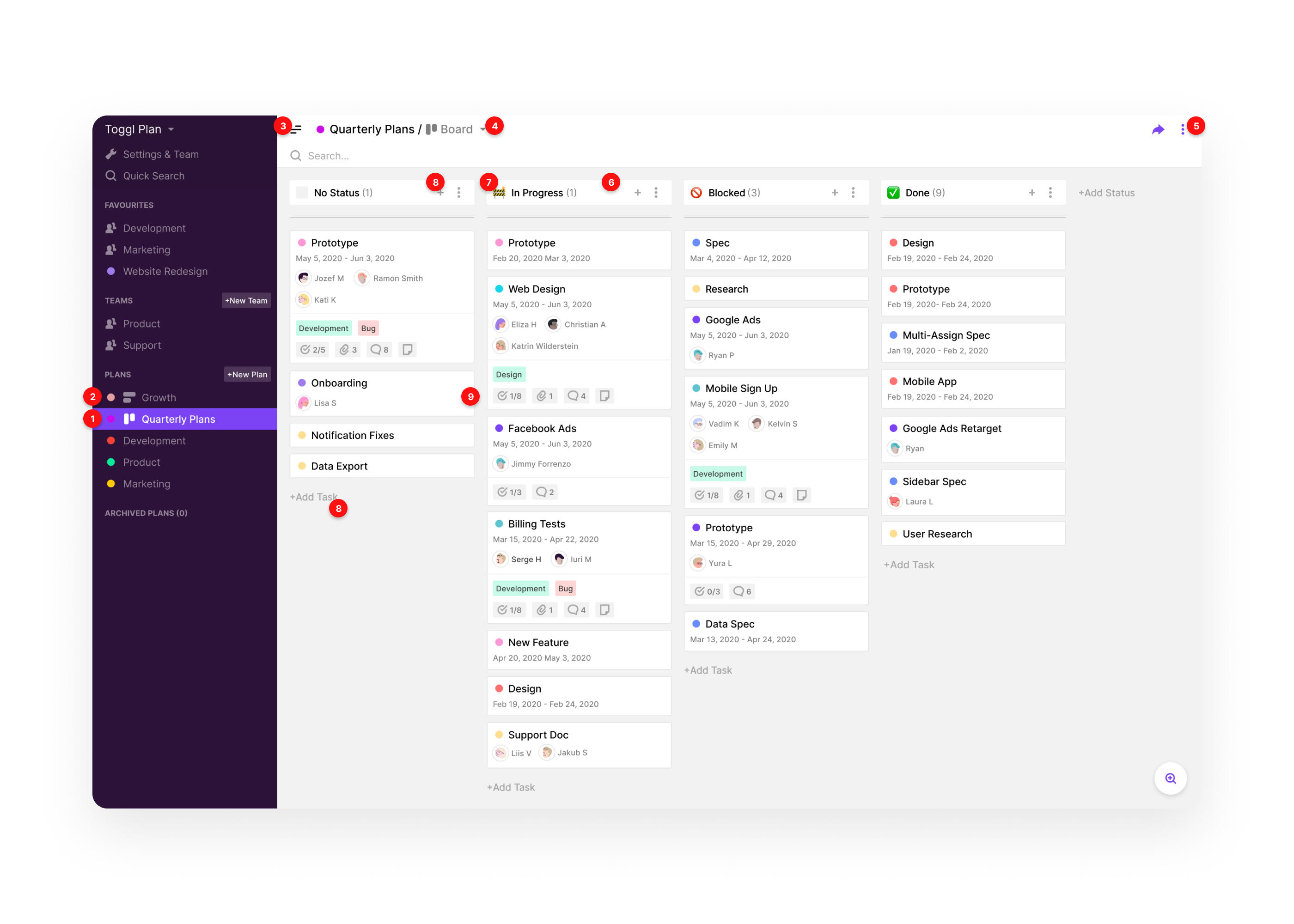Click the purple color dot on the Onboarding card
The image size is (1294, 924).
tap(302, 383)
